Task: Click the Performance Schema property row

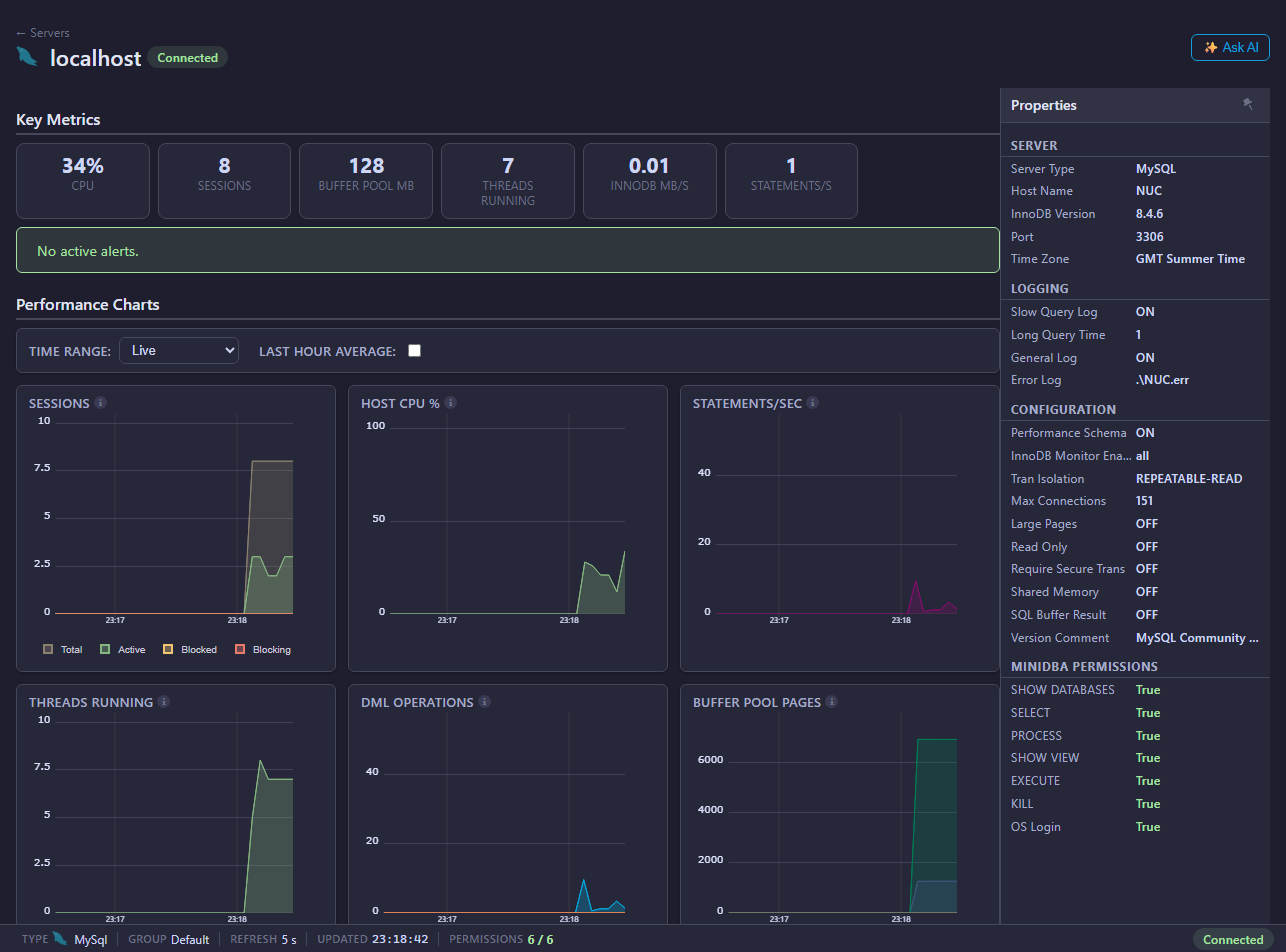Action: tap(1135, 433)
